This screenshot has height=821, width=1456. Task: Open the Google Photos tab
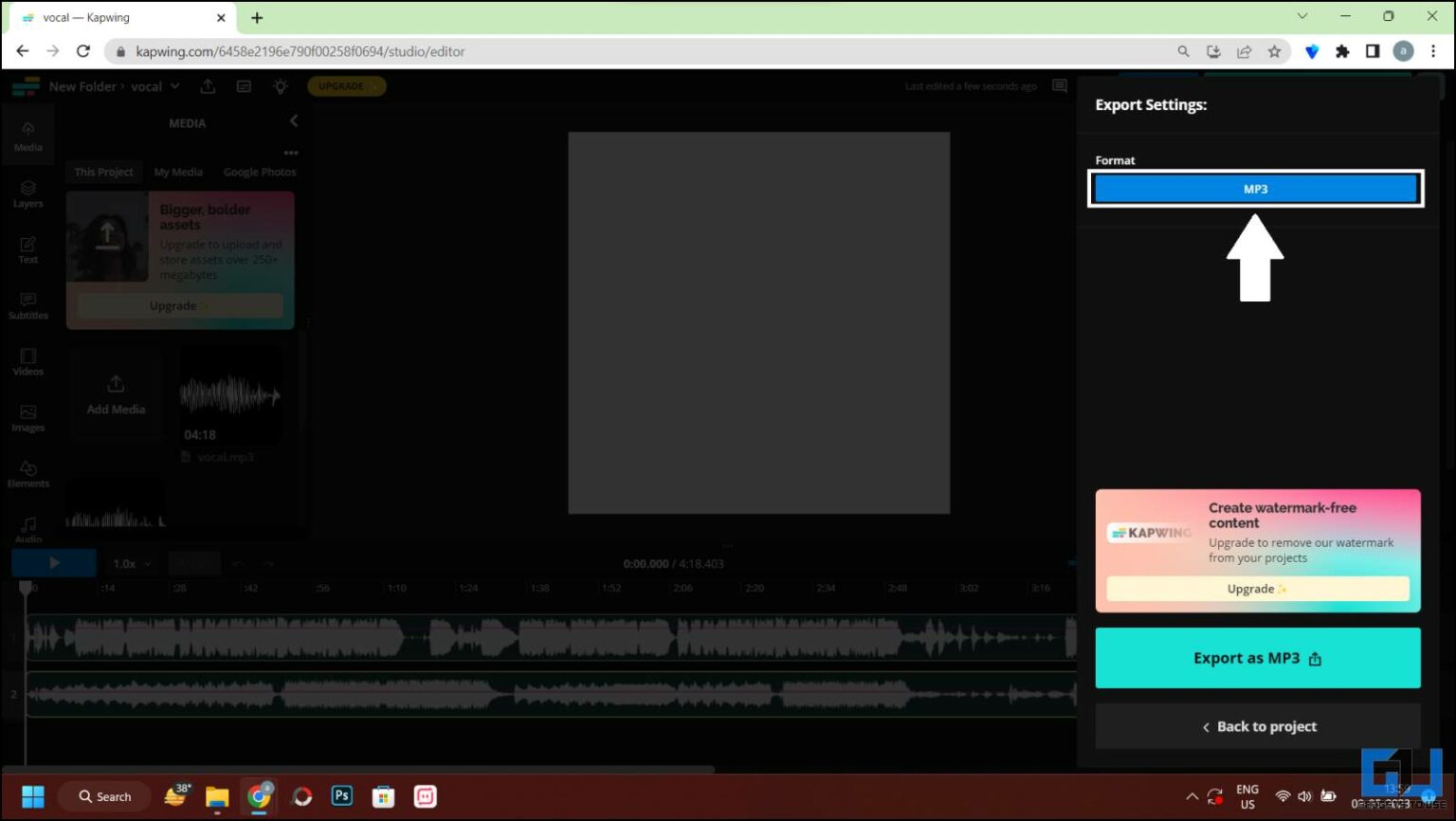260,172
